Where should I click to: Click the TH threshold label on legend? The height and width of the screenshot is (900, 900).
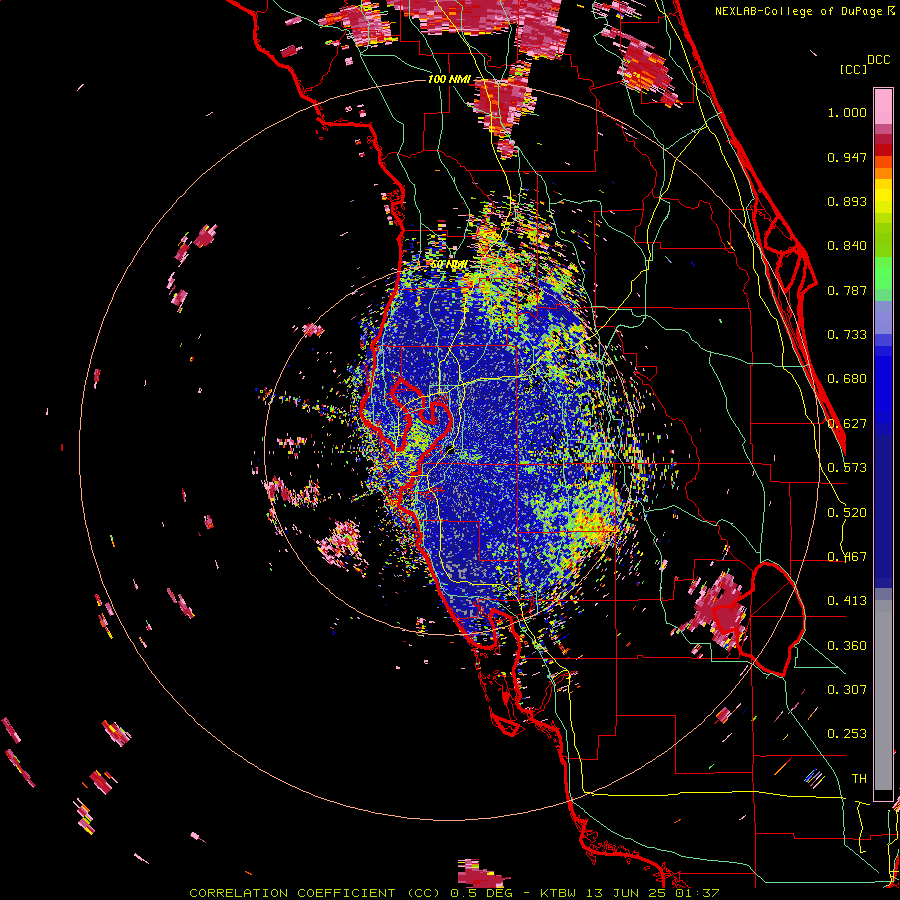click(x=859, y=779)
